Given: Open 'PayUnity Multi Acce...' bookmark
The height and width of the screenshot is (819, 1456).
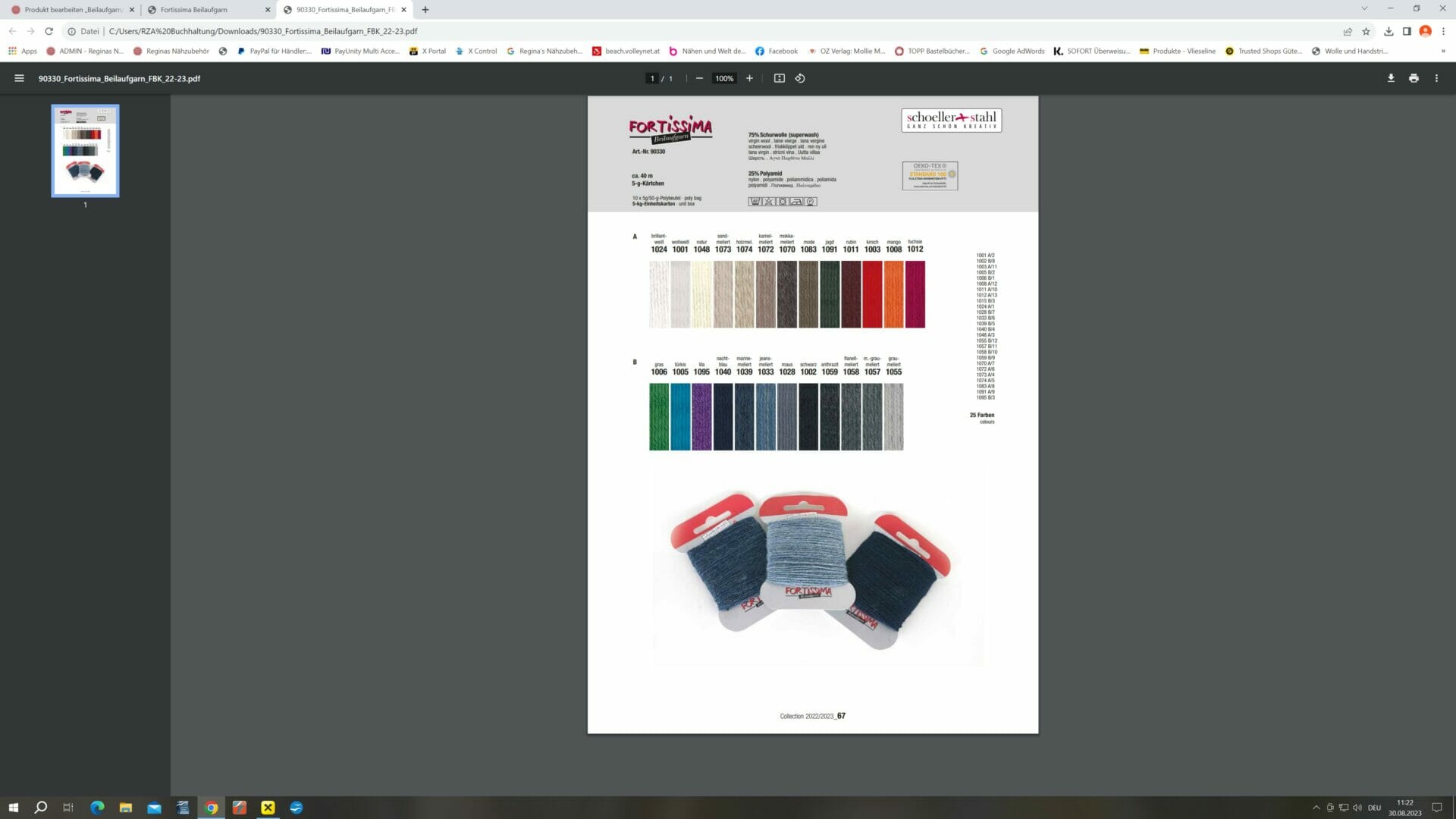Looking at the screenshot, I should [x=361, y=51].
